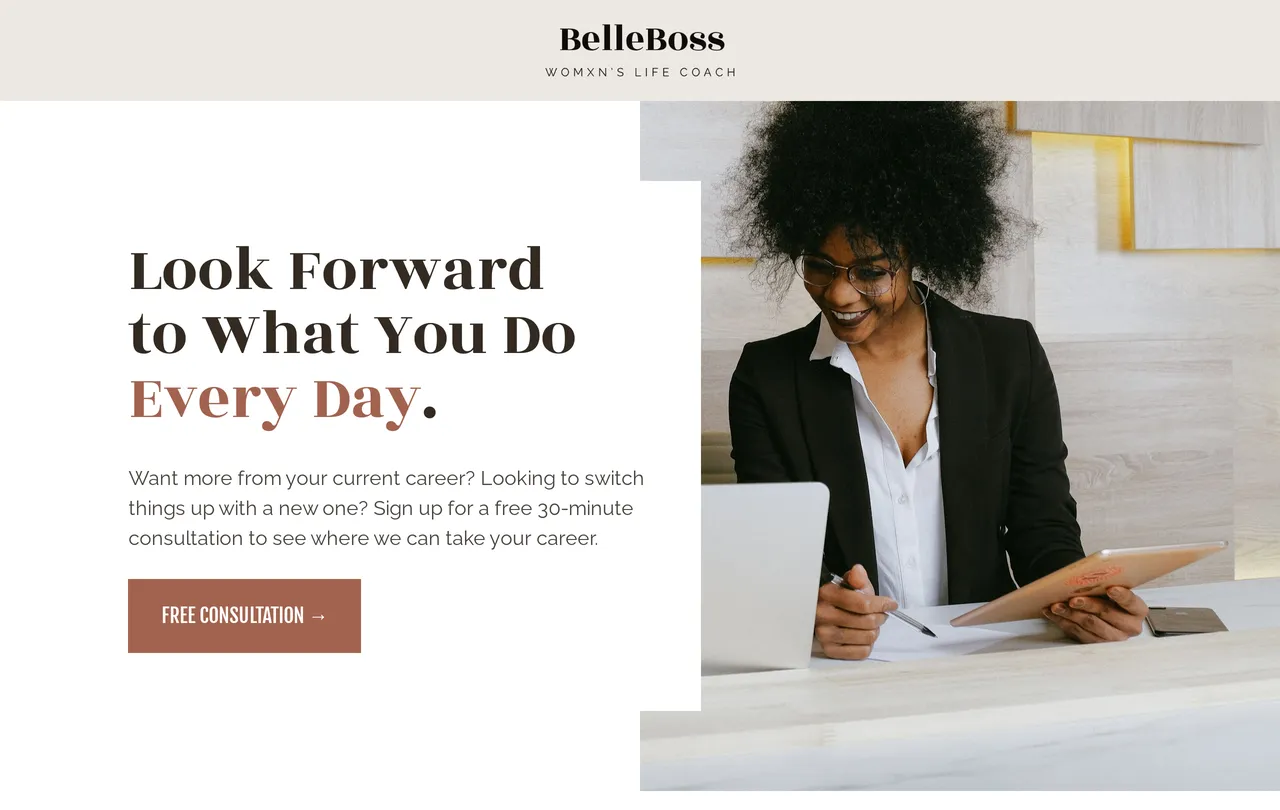Viewport: 1280px width, 810px height.
Task: Click the rust-colored Every Day text
Action: click(x=274, y=400)
